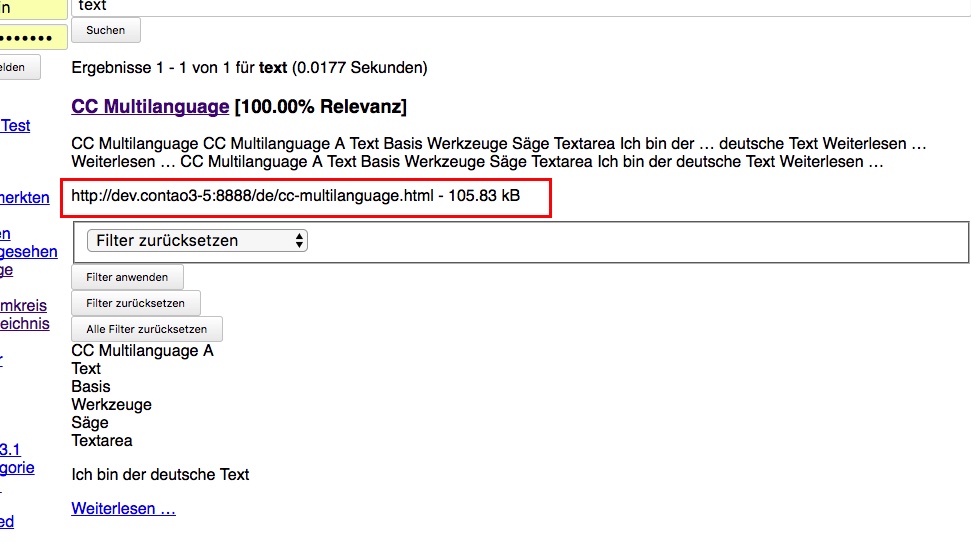Open the sidebar link '3.1'
The image size is (971, 546).
[10, 450]
